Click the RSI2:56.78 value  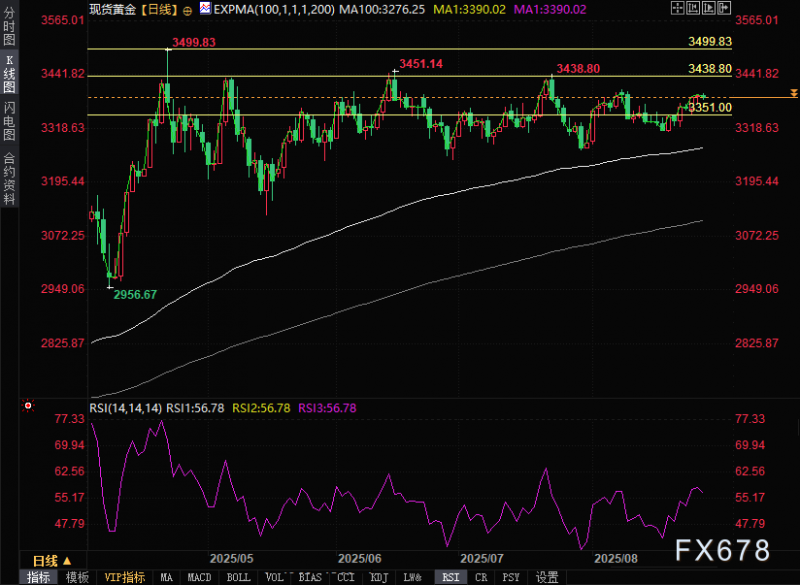tap(261, 408)
